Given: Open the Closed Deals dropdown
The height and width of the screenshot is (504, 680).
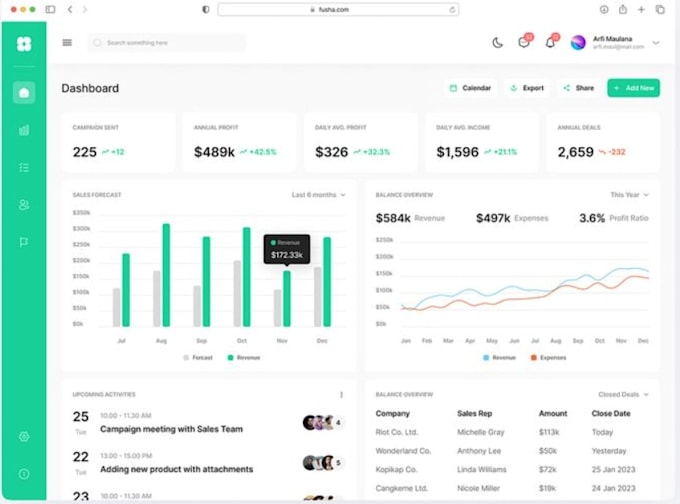Looking at the screenshot, I should 624,394.
